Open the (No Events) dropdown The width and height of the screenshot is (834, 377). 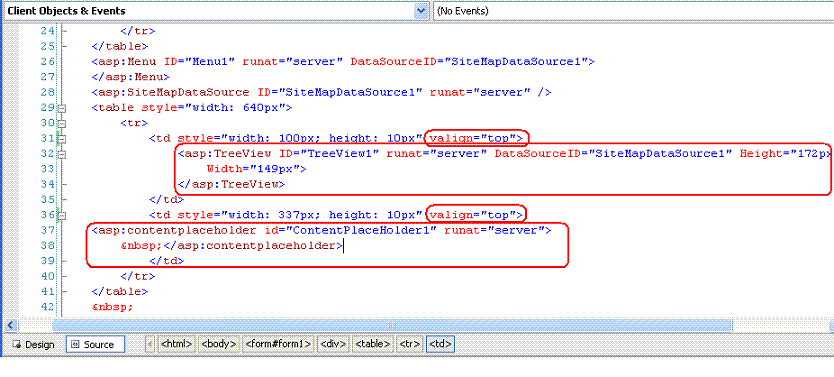(633, 11)
